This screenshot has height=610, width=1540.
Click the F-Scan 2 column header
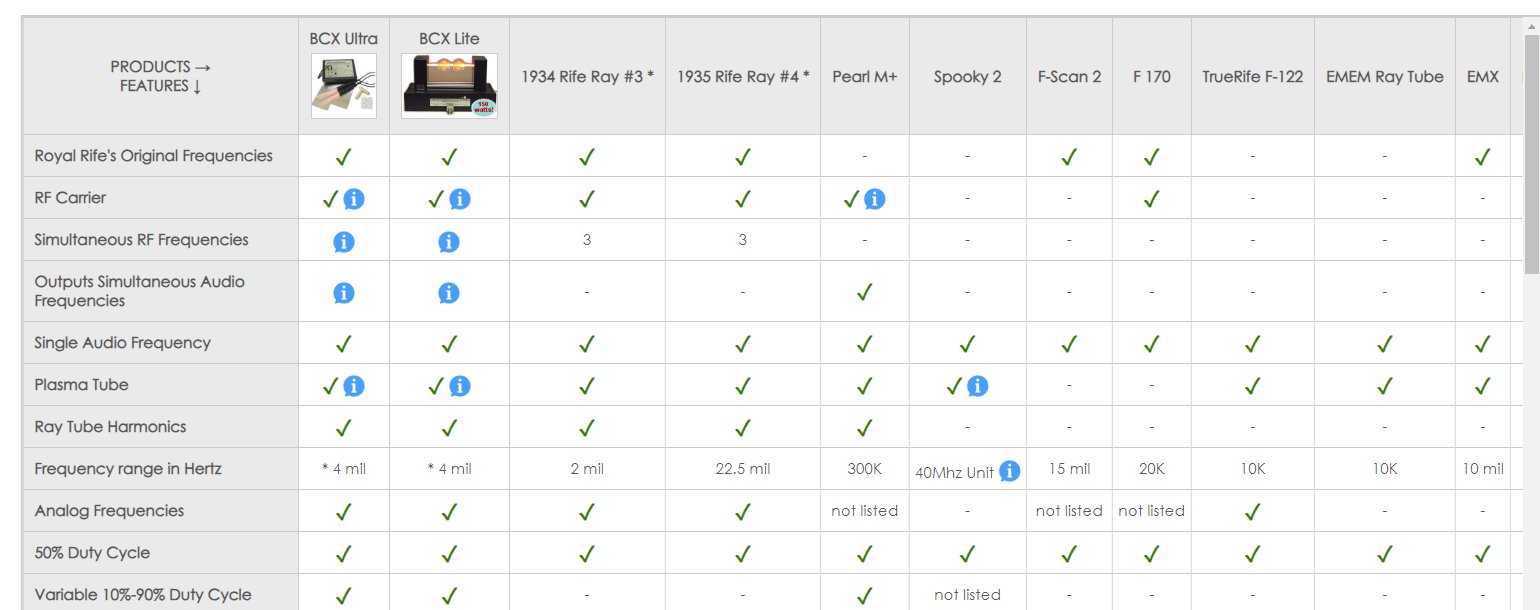pyautogui.click(x=1069, y=76)
